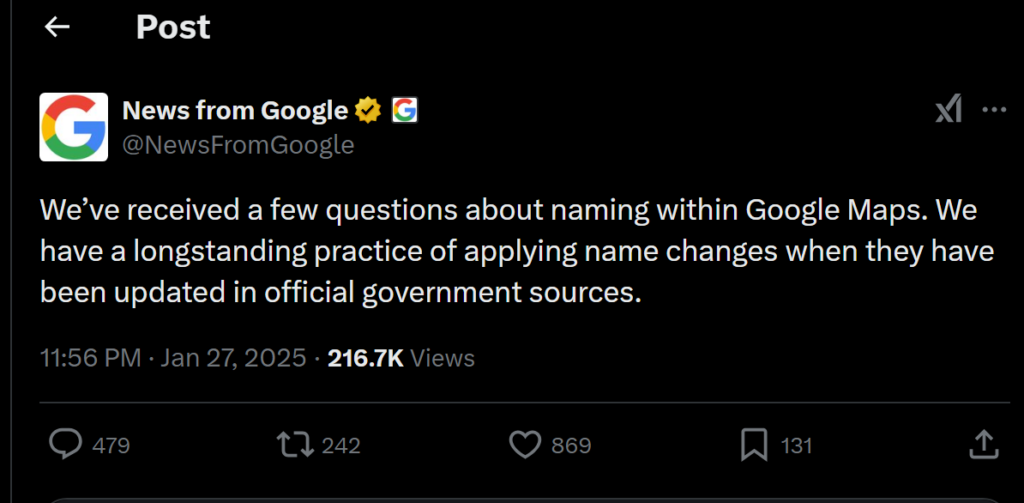Open the News from Google display name
Screen dimensions: 1024x503
tap(235, 111)
